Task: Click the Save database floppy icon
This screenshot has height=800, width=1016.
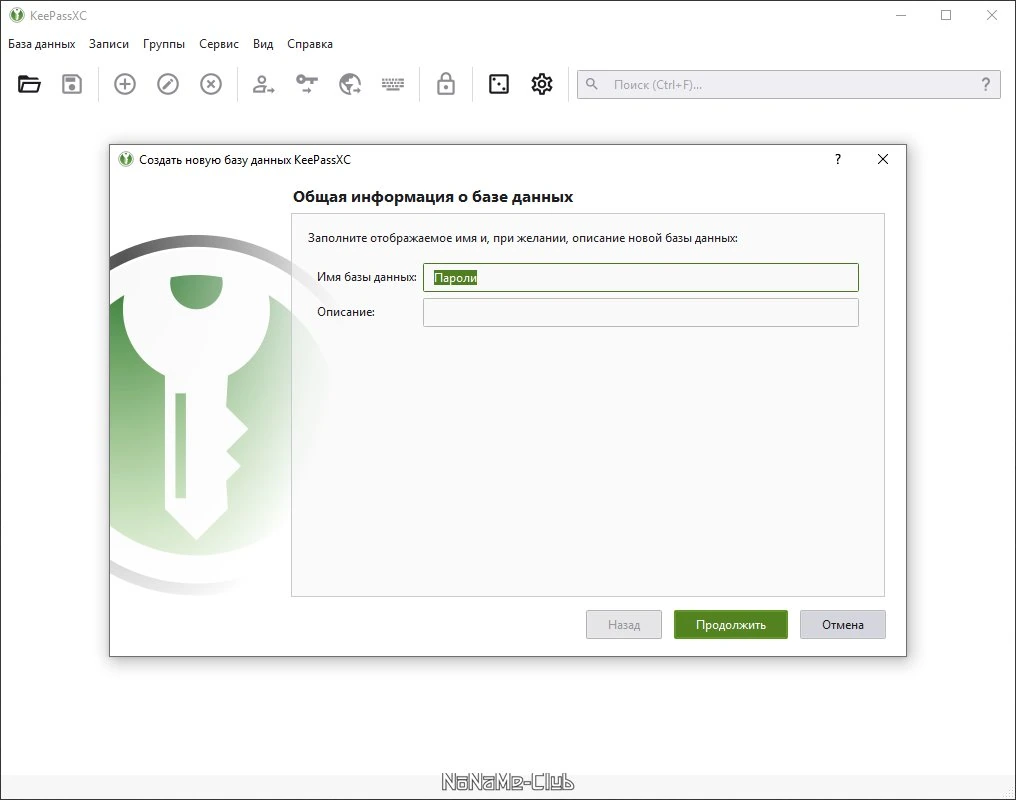Action: coord(72,84)
